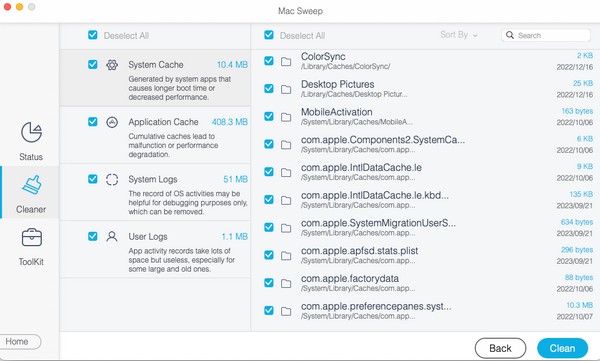The width and height of the screenshot is (600, 361).
Task: Uncheck the ColorSync item checkbox
Action: [269, 60]
